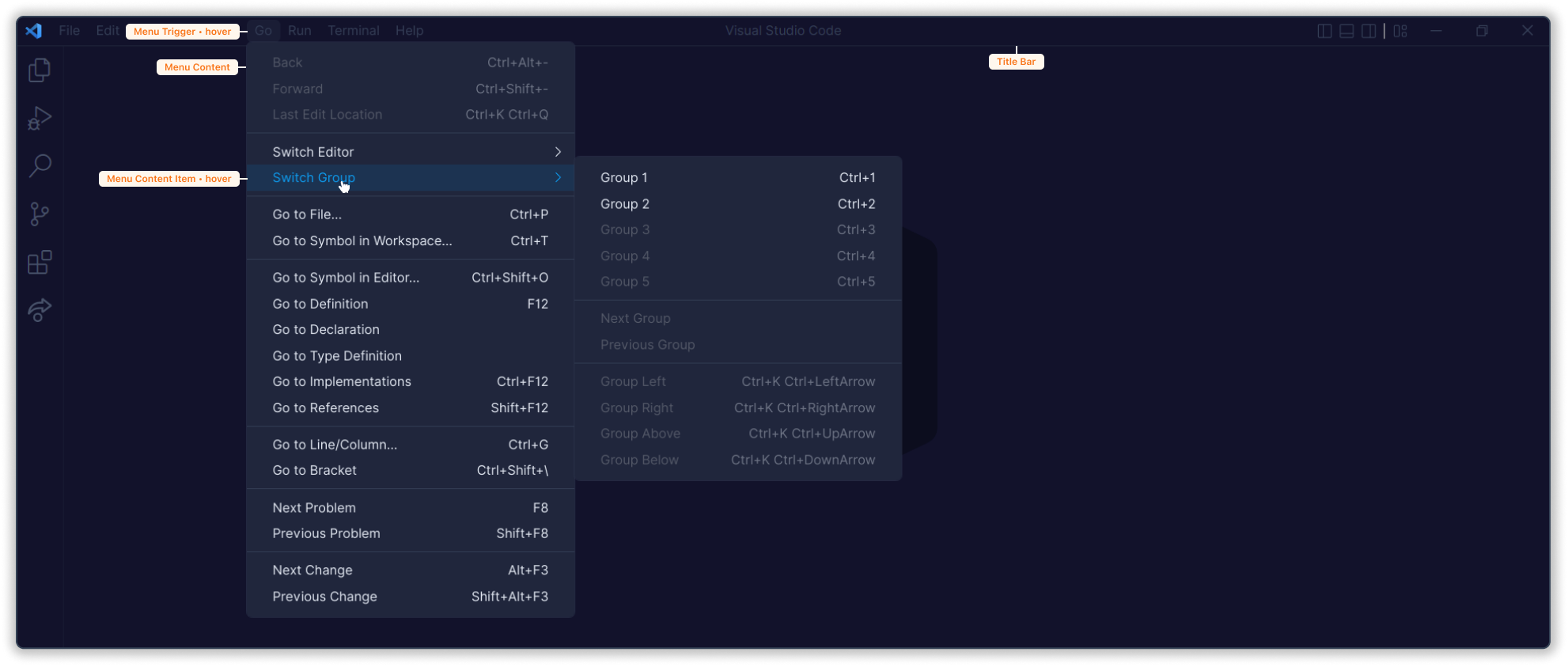The width and height of the screenshot is (1568, 667).
Task: Choose Go to Bracket
Action: 411,471
